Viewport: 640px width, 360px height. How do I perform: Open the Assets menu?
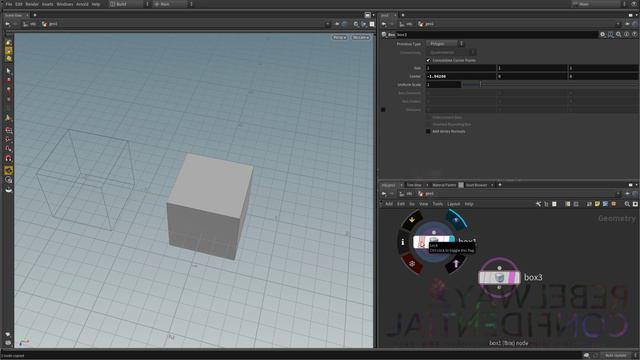pos(47,4)
